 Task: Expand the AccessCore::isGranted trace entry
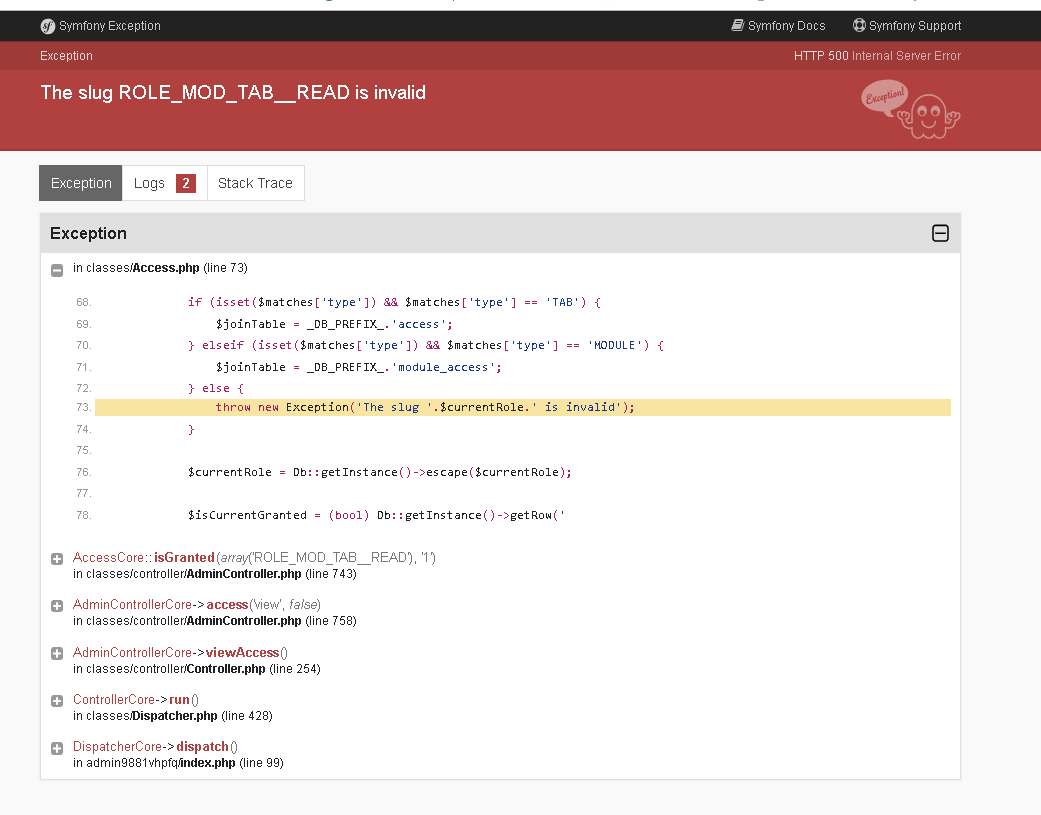(57, 559)
